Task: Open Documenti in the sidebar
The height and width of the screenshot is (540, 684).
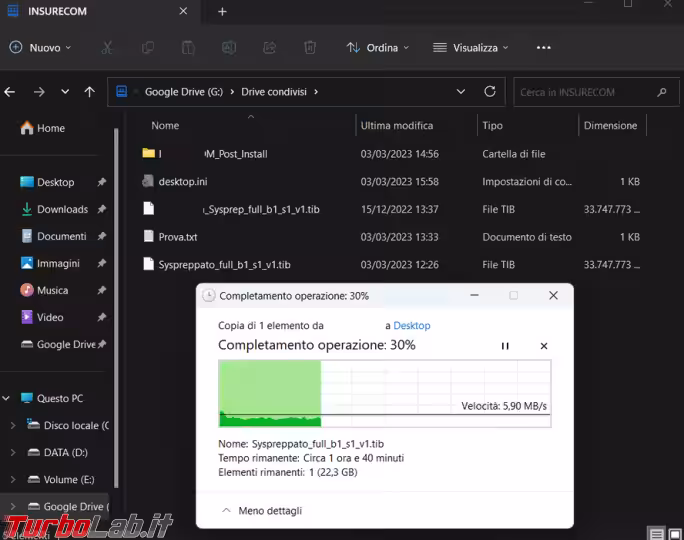Action: point(62,236)
